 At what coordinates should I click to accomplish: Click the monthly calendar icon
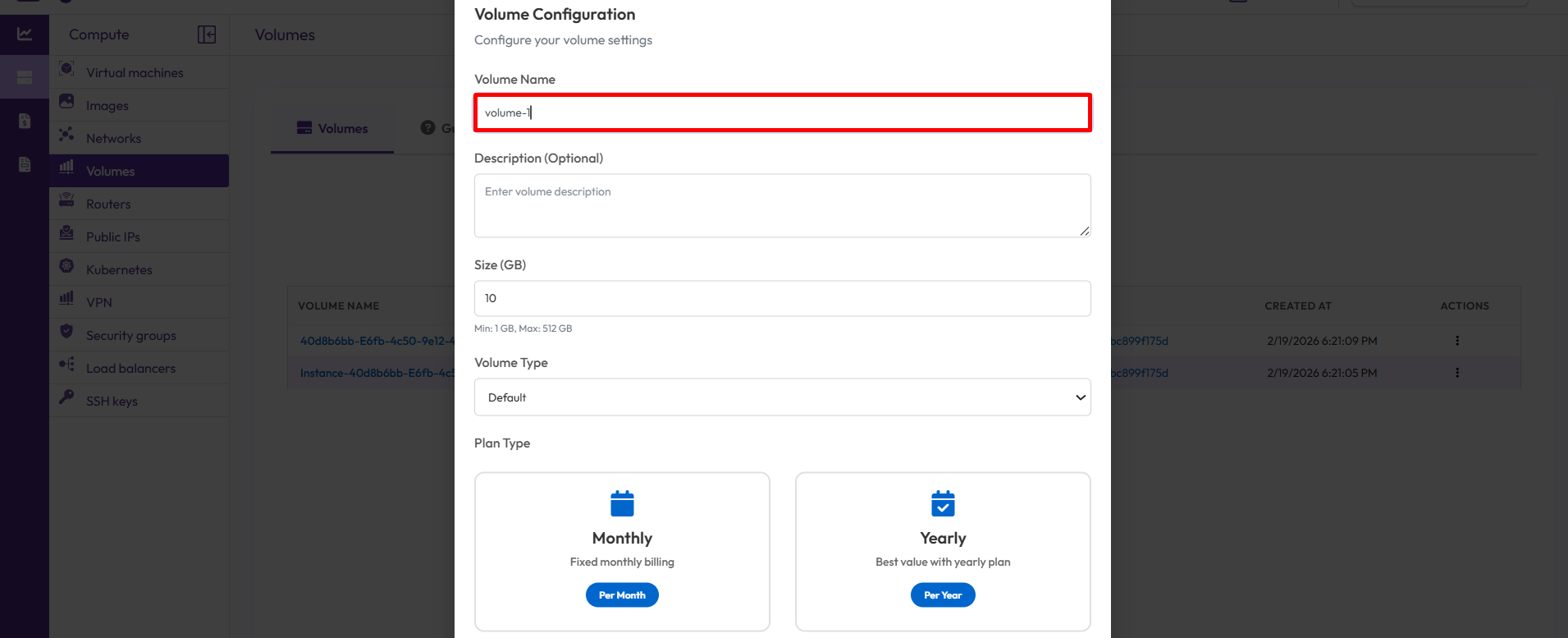(x=622, y=503)
